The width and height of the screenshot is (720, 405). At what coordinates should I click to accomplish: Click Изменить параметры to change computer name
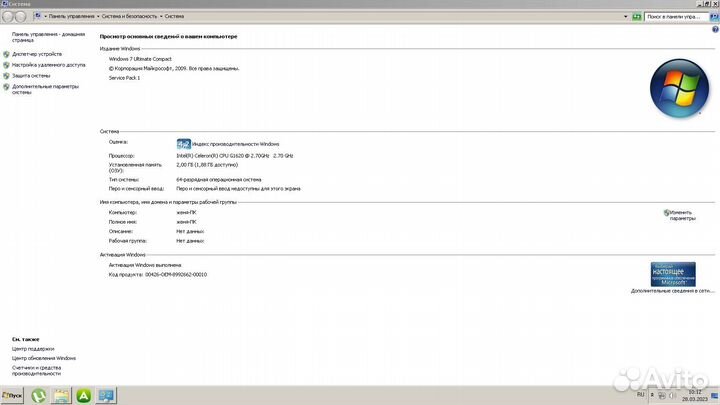click(682, 215)
